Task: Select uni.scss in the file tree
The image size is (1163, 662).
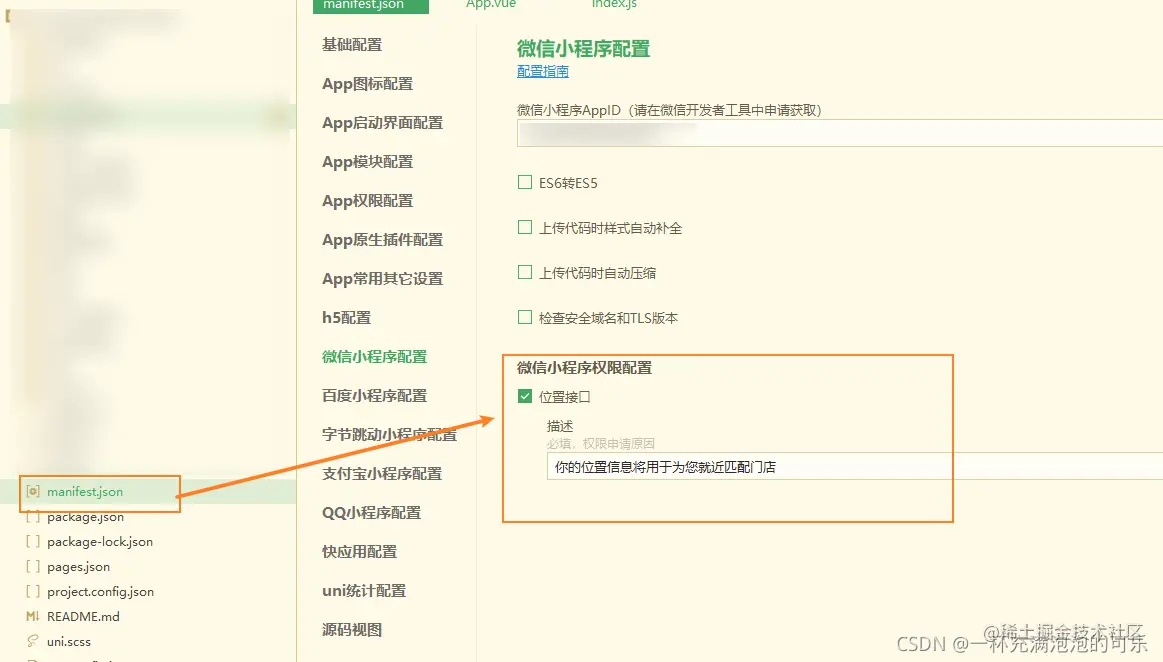Action: (69, 641)
